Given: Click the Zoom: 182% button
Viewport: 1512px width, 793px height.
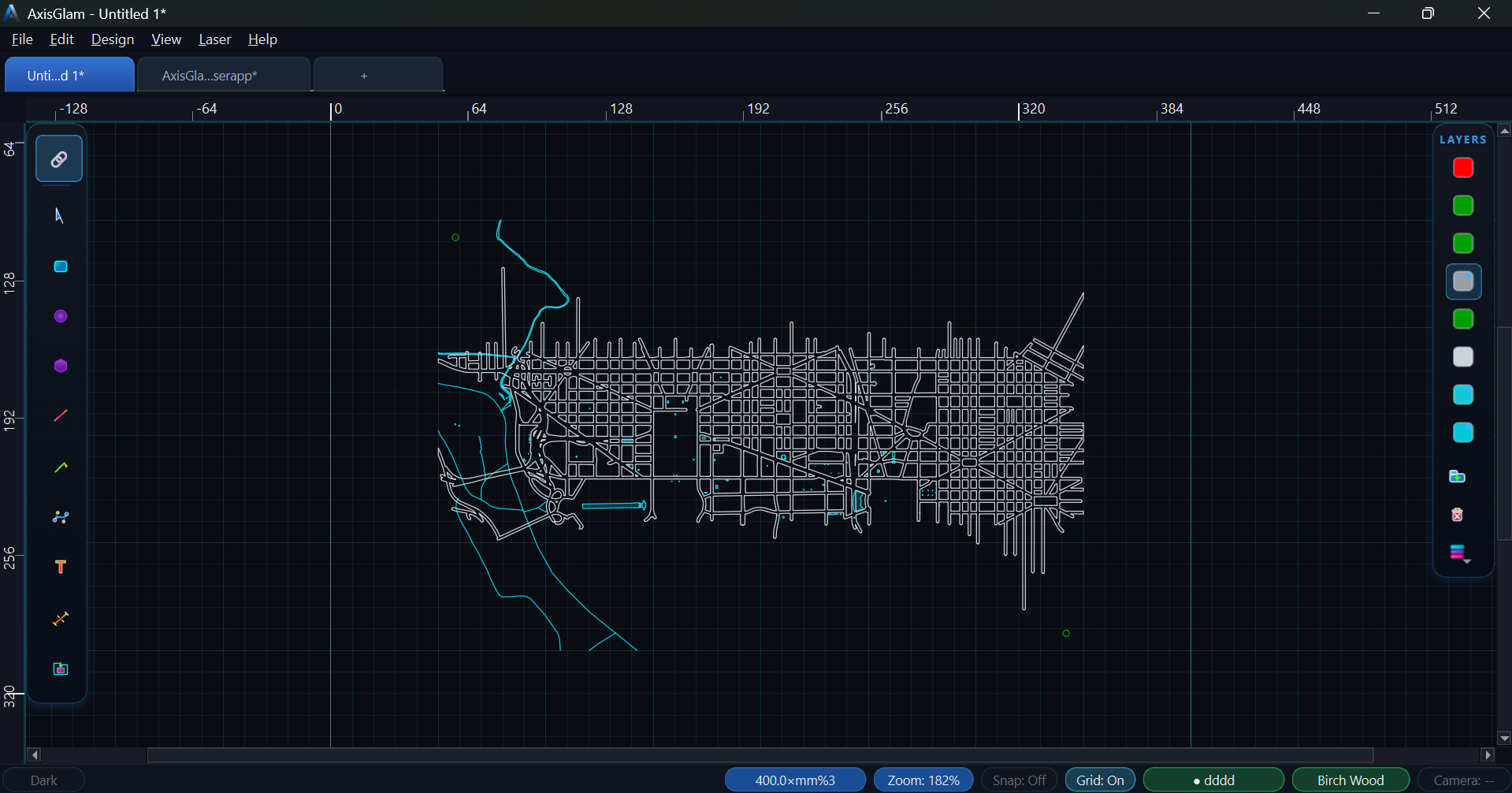Looking at the screenshot, I should click(x=923, y=780).
